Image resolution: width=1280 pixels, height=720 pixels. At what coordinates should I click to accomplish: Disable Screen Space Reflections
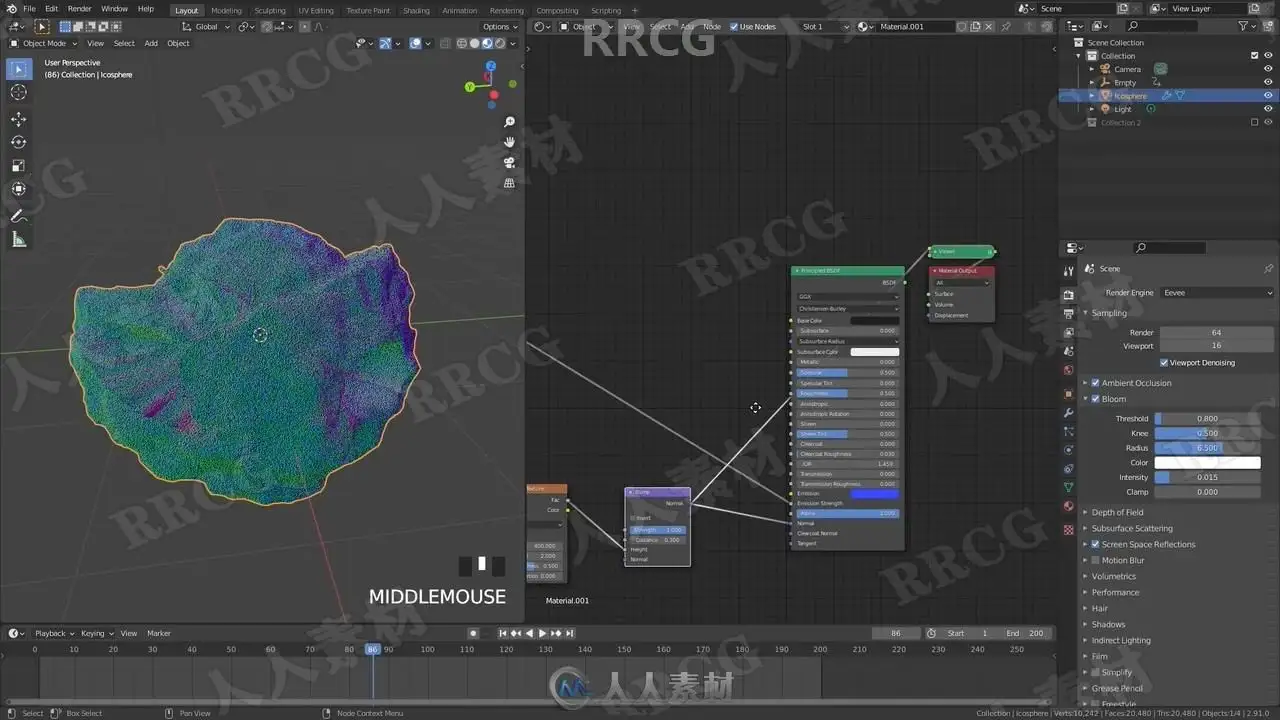click(x=1095, y=545)
